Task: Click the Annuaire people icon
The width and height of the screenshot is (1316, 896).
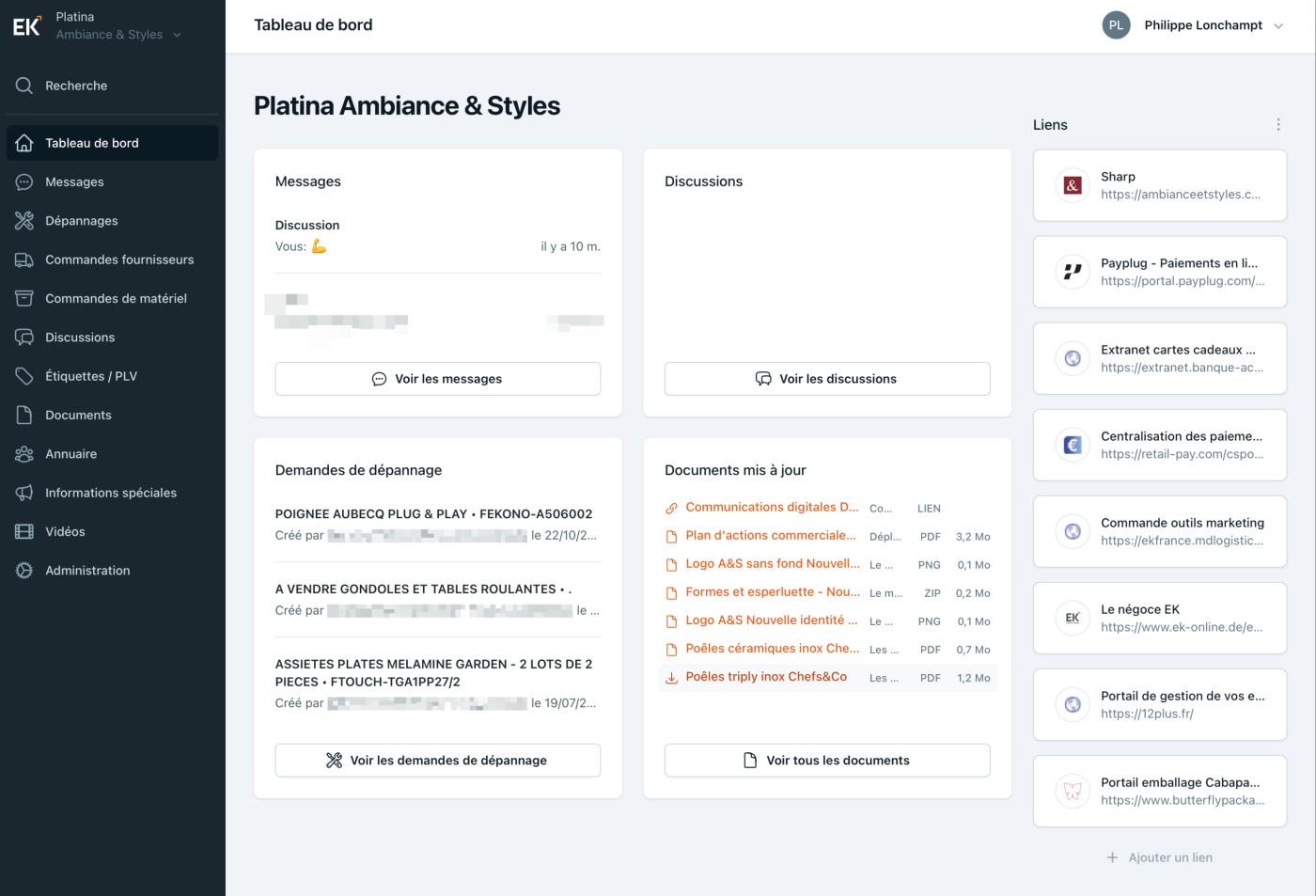Action: [24, 454]
